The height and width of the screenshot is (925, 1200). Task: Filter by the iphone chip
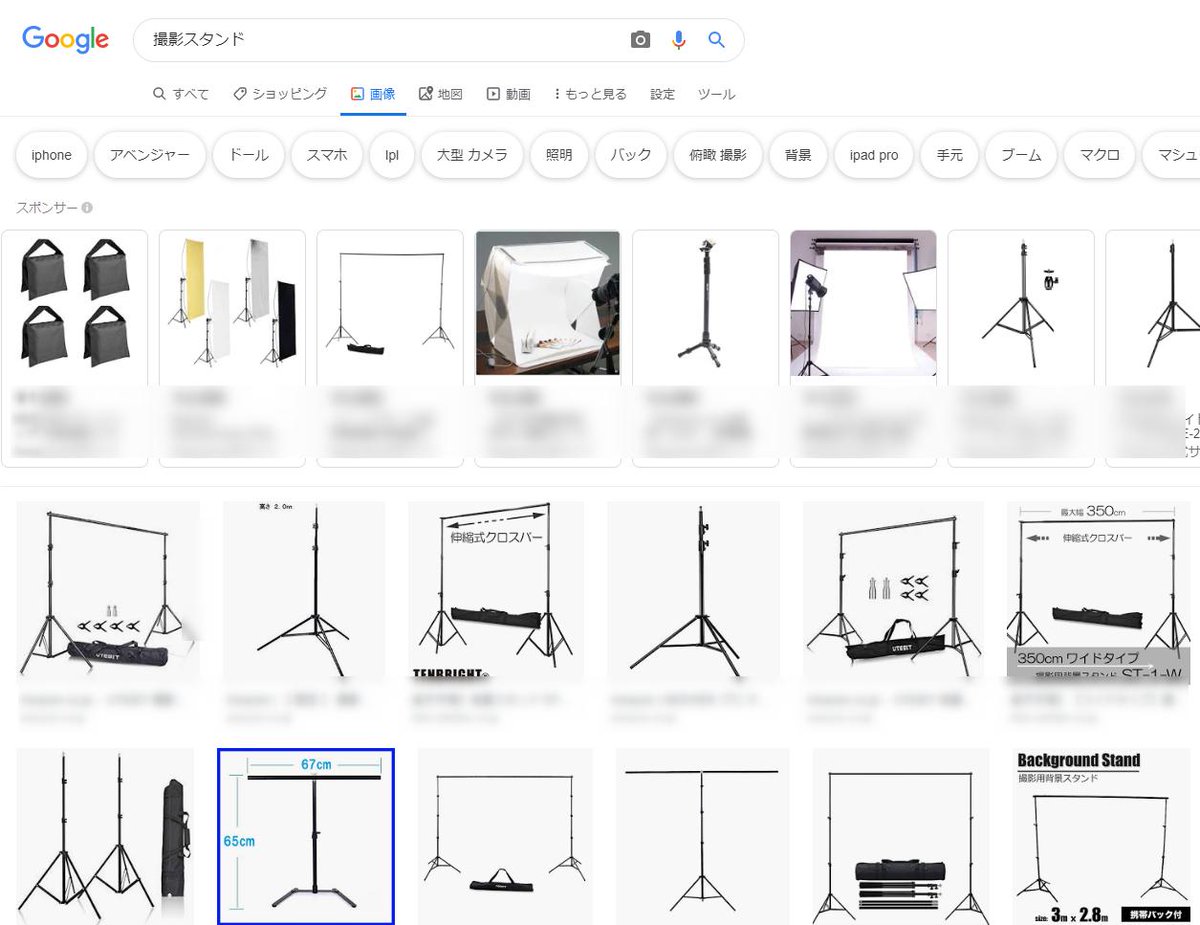(51, 155)
